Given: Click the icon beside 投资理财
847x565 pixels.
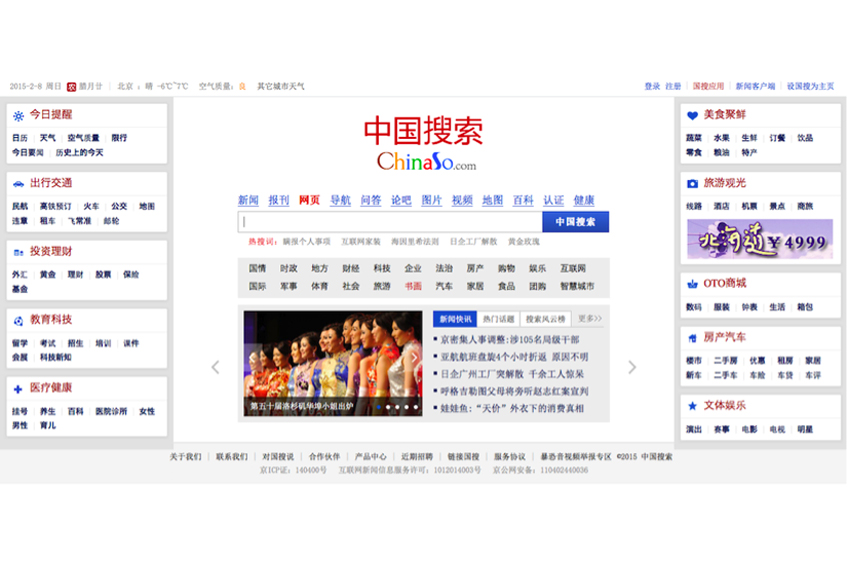Looking at the screenshot, I should point(18,252).
